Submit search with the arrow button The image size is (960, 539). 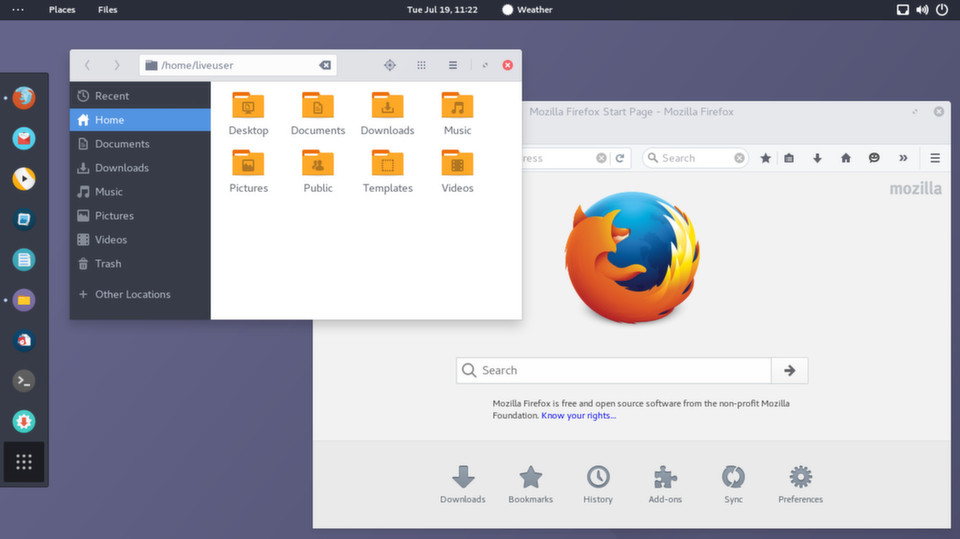[x=790, y=370]
